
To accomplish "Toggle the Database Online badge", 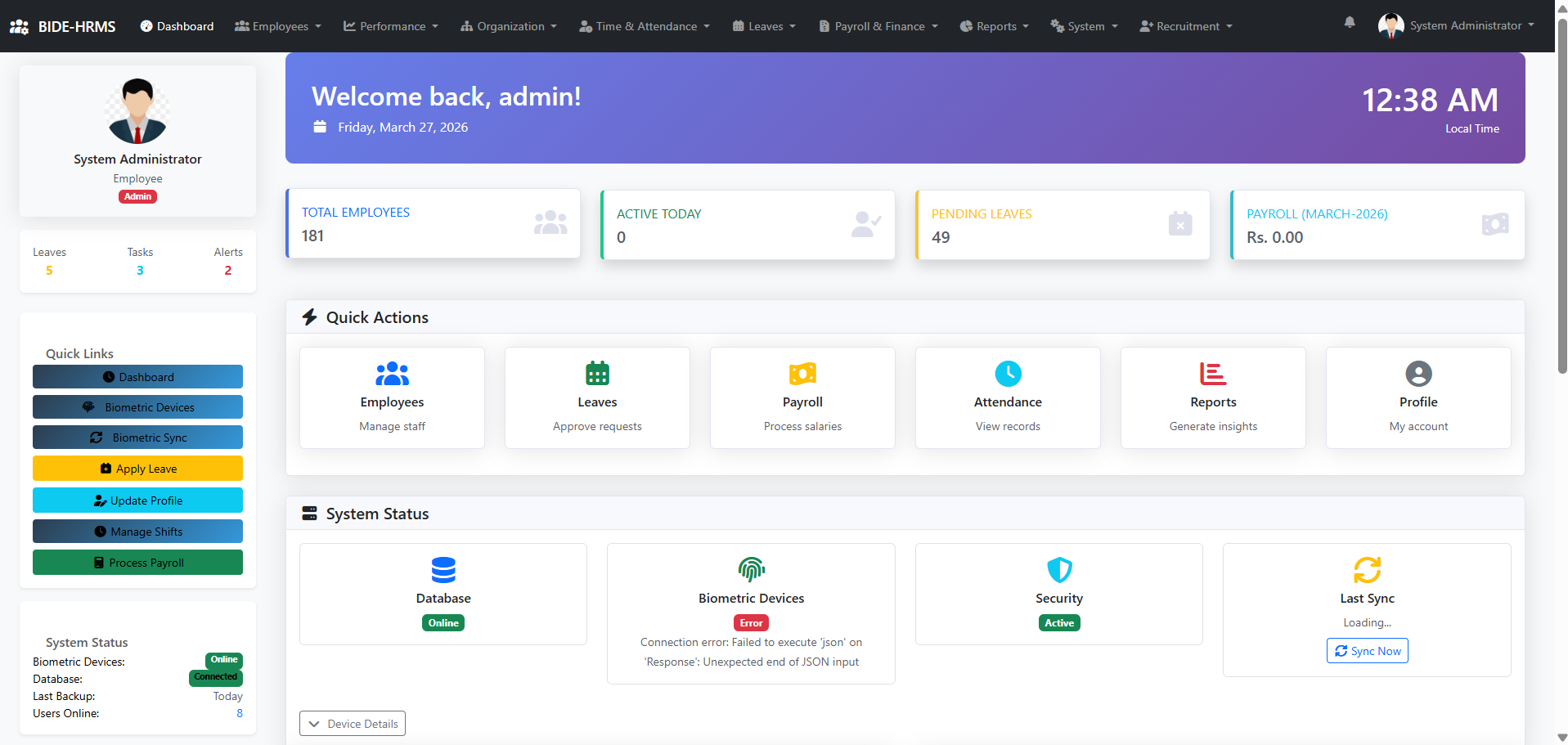I will click(x=443, y=622).
